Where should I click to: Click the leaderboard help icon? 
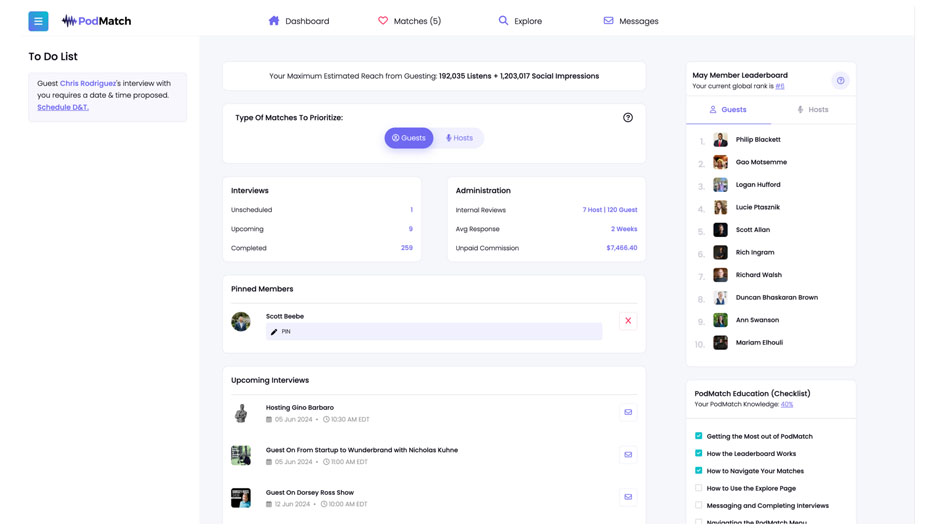(840, 81)
